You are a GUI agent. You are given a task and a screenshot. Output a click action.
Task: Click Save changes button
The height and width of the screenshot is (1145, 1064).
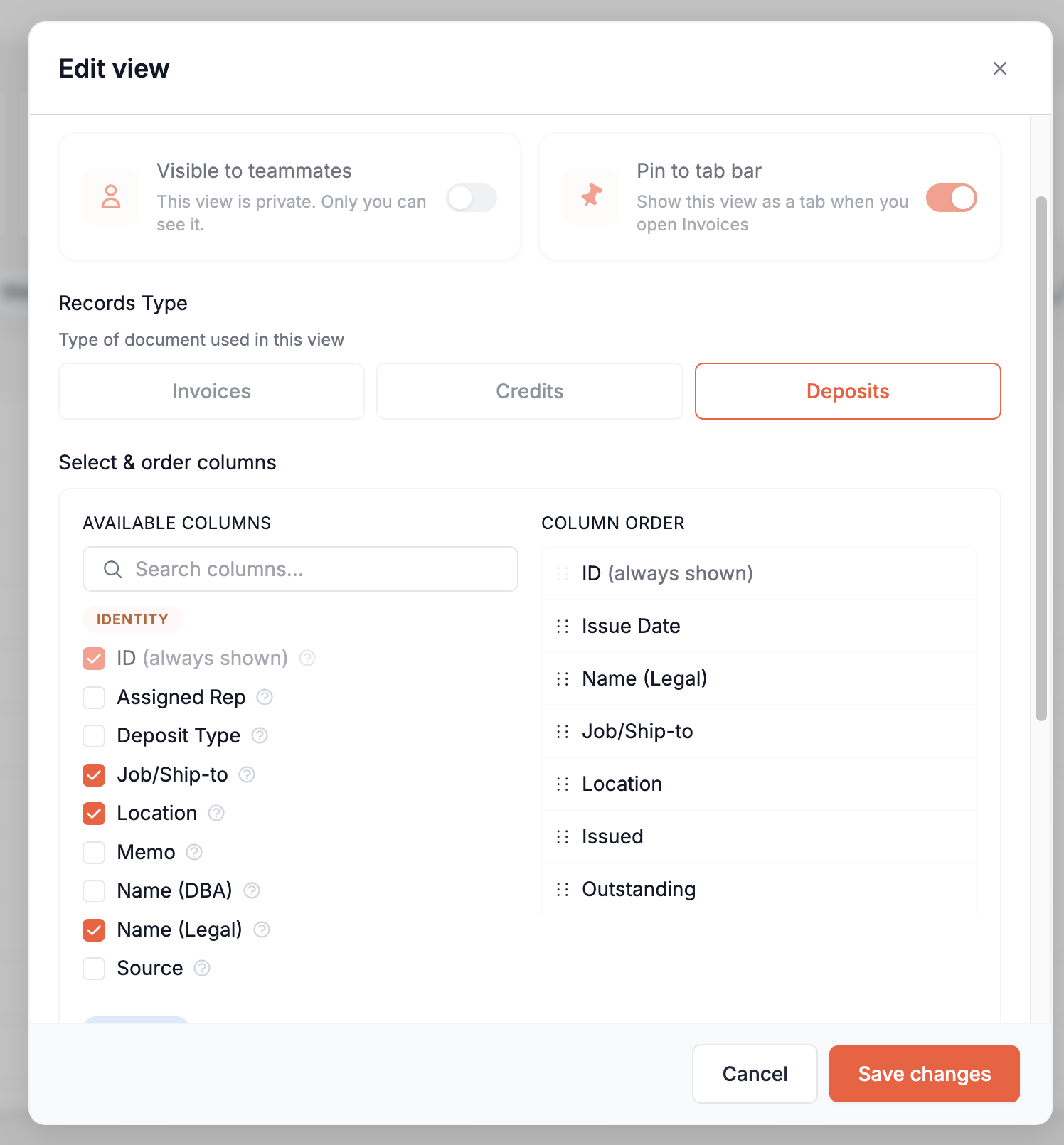[x=925, y=1074]
